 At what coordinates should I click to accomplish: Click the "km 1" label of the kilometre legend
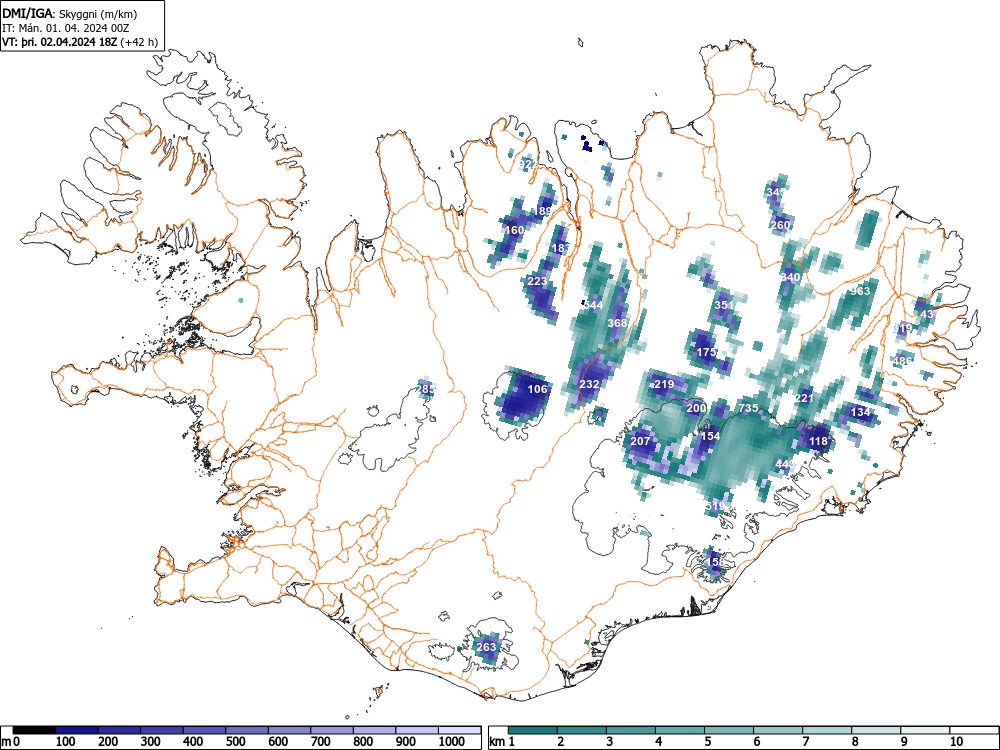point(502,742)
